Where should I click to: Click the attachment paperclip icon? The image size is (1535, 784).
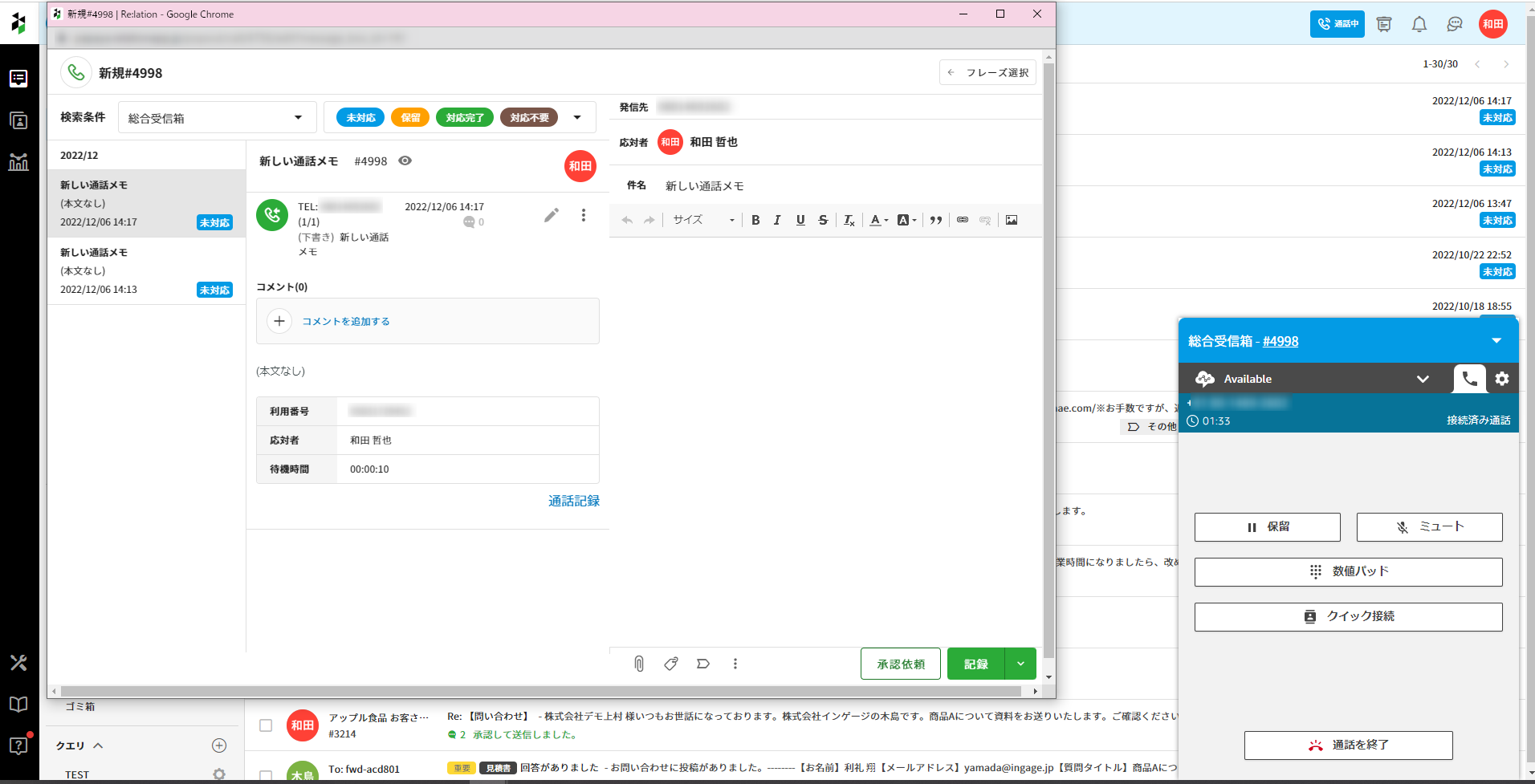point(639,664)
